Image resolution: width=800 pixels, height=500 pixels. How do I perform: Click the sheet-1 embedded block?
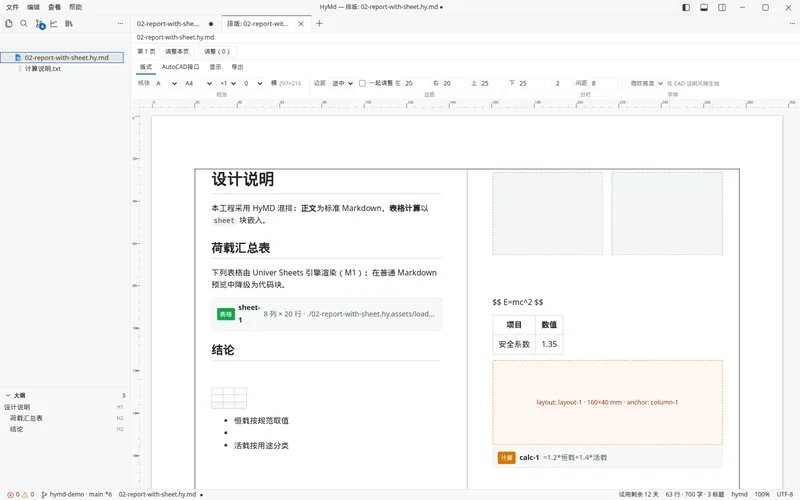[327, 314]
